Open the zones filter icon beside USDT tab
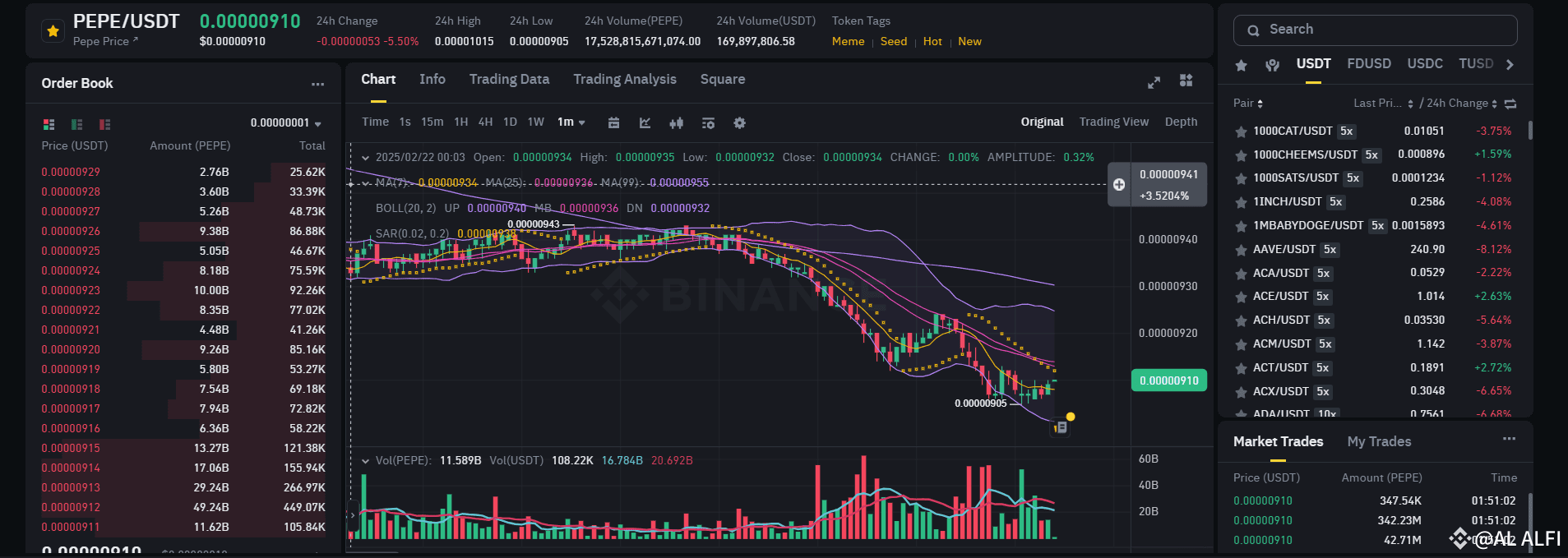This screenshot has width=1568, height=558. [x=1272, y=65]
